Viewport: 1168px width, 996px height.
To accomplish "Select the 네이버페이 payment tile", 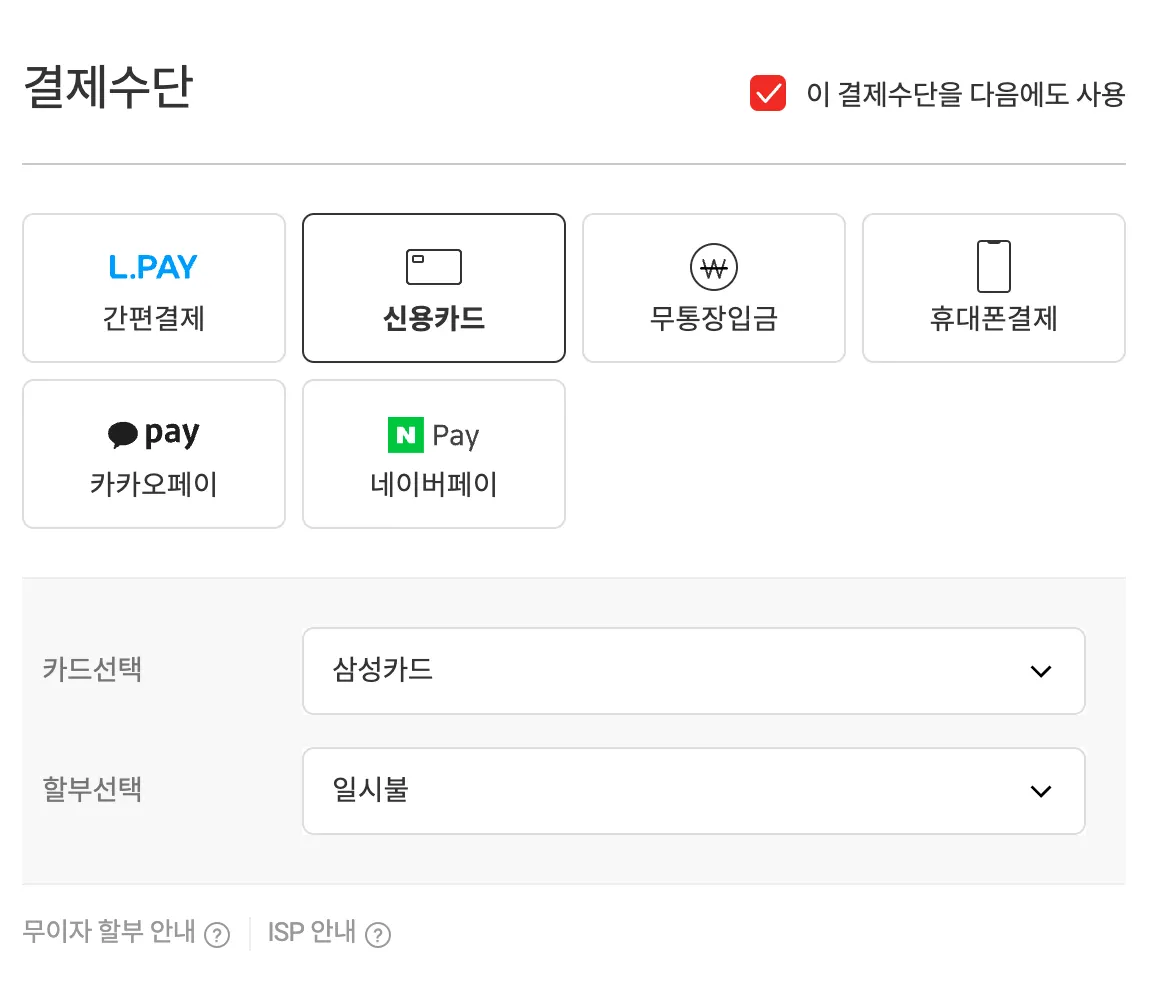I will [434, 454].
